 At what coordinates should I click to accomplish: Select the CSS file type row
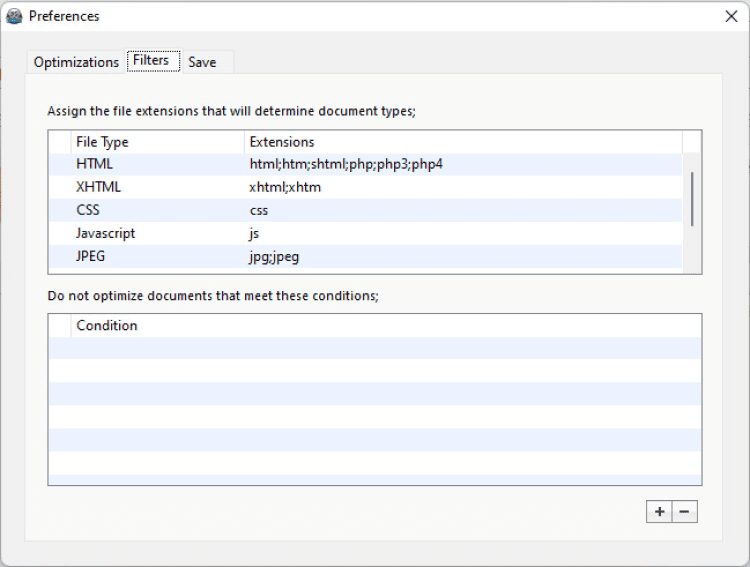88,210
